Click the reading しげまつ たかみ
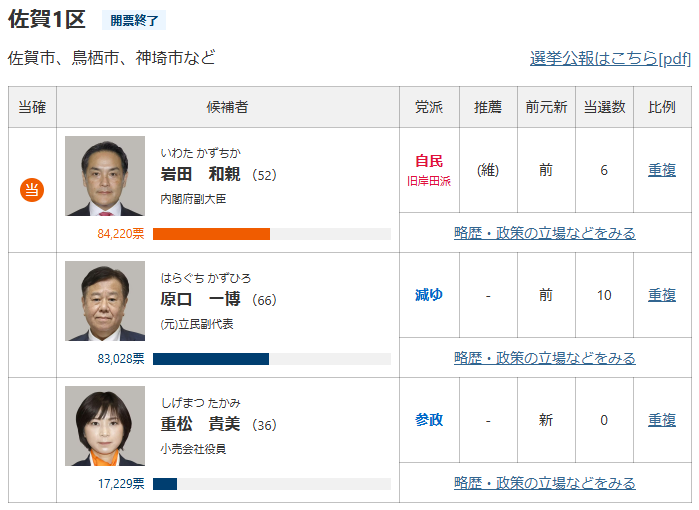 tap(201, 403)
